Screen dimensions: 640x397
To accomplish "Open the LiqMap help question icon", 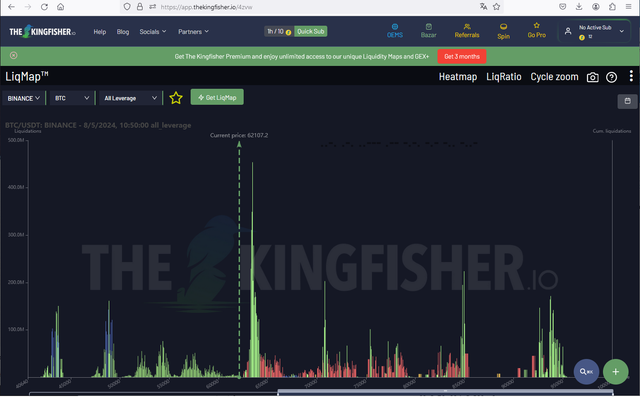I will tap(611, 77).
